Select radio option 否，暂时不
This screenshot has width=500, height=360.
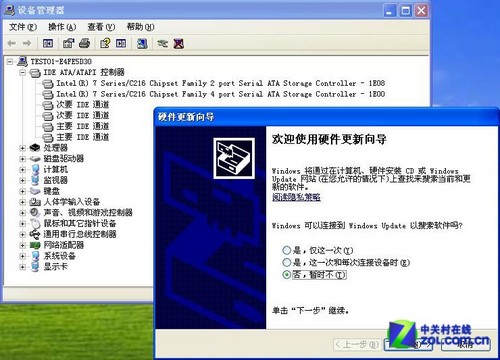(287, 275)
